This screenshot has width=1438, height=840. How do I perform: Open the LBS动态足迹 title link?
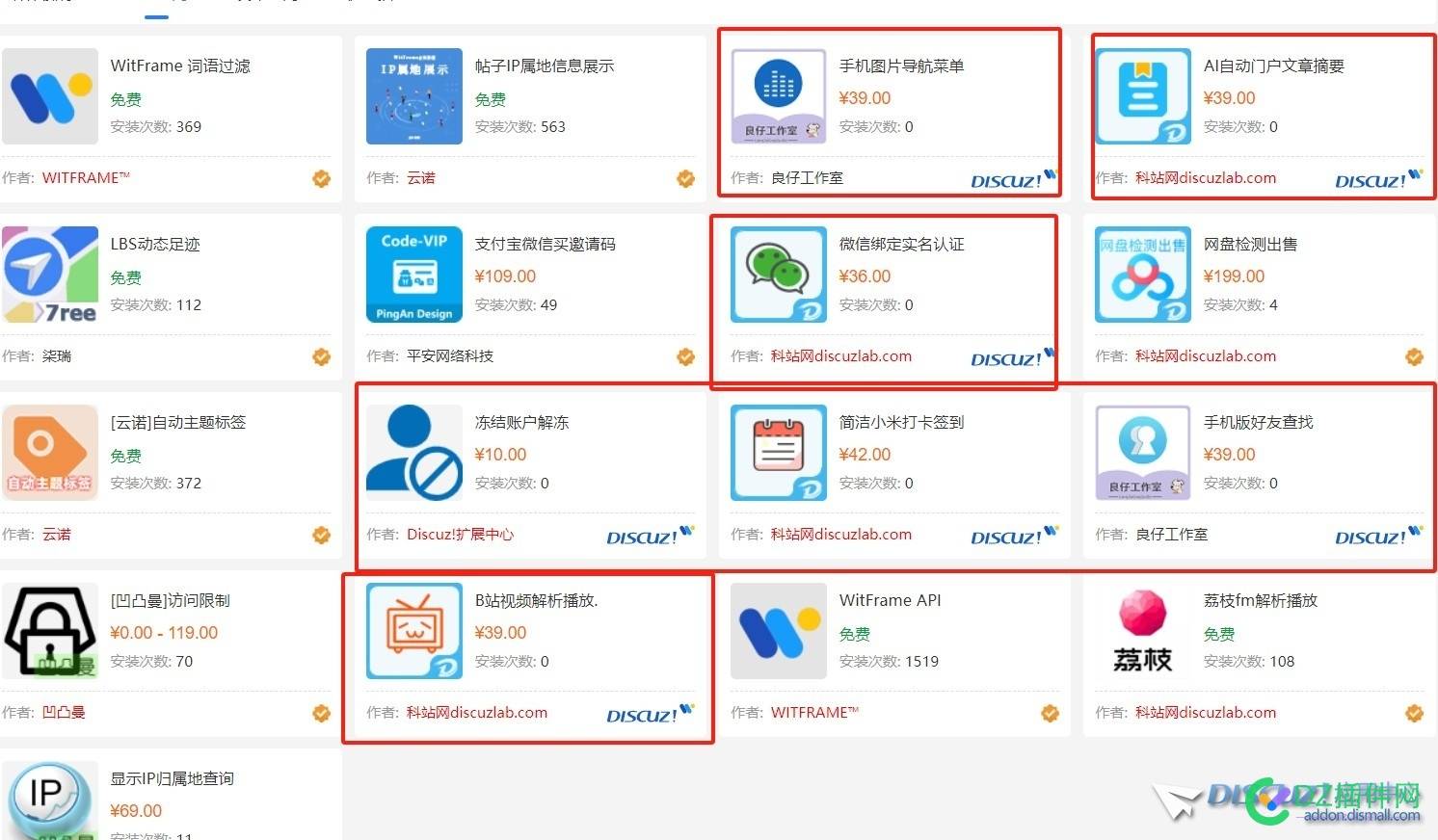(155, 244)
